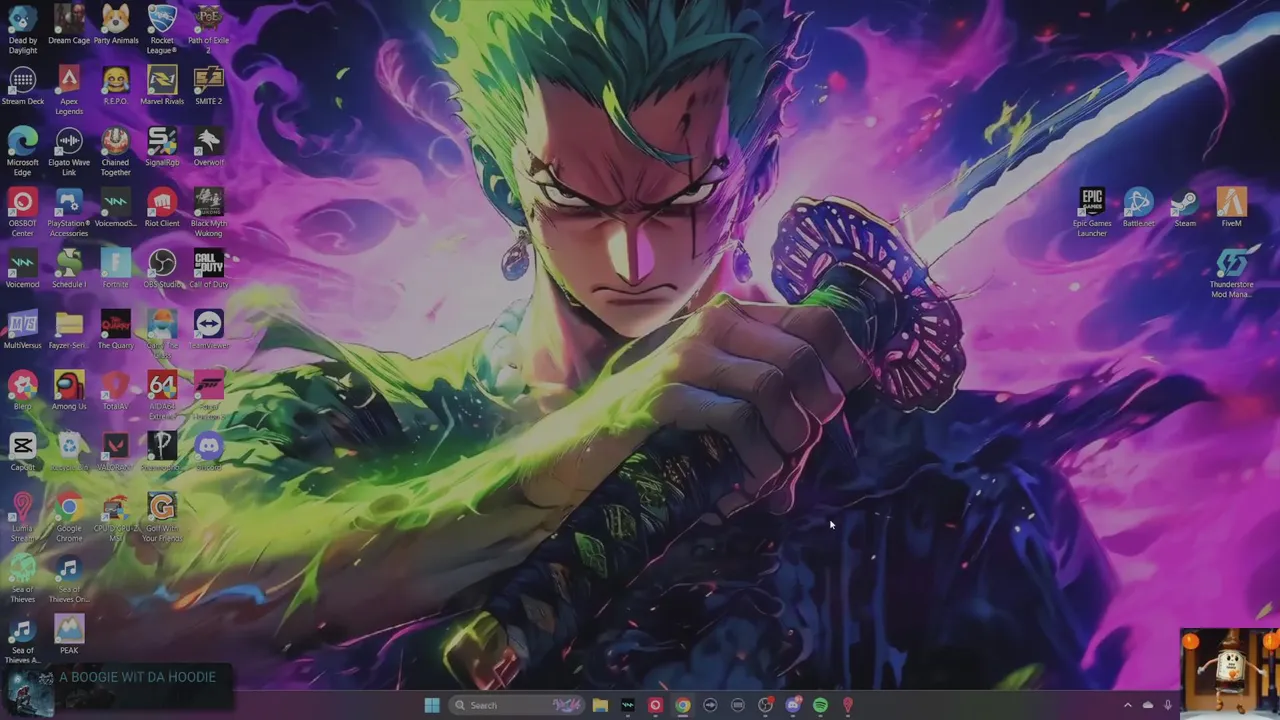Screen dimensions: 1280x720
Task: Open the Windows Start menu
Action: tap(431, 705)
